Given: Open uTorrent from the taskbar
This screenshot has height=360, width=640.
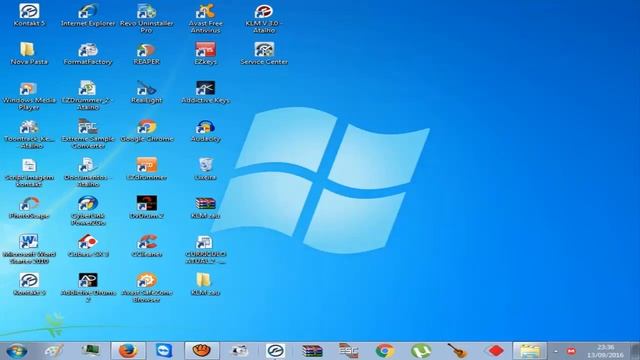Looking at the screenshot, I should pos(421,351).
